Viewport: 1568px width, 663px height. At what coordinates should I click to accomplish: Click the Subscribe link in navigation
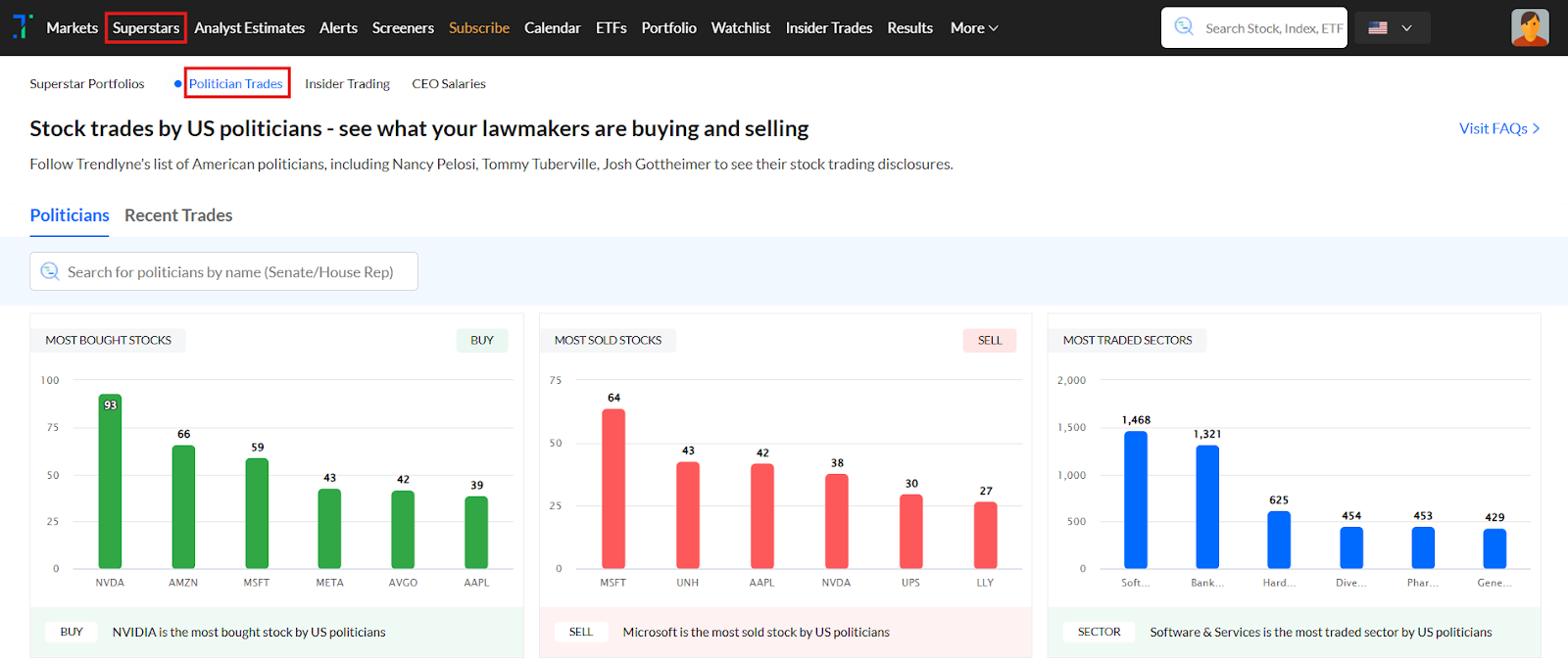click(479, 27)
